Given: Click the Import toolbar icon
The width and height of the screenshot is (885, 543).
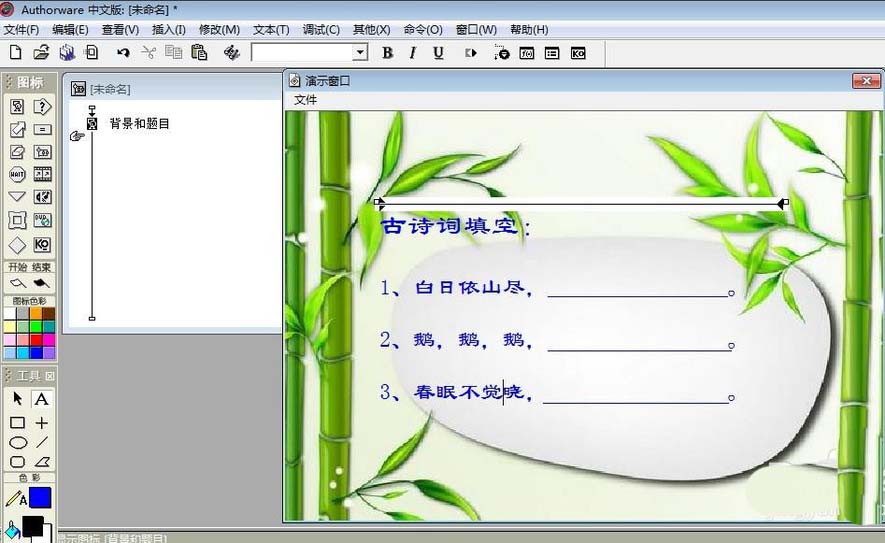Looking at the screenshot, I should tap(91, 52).
